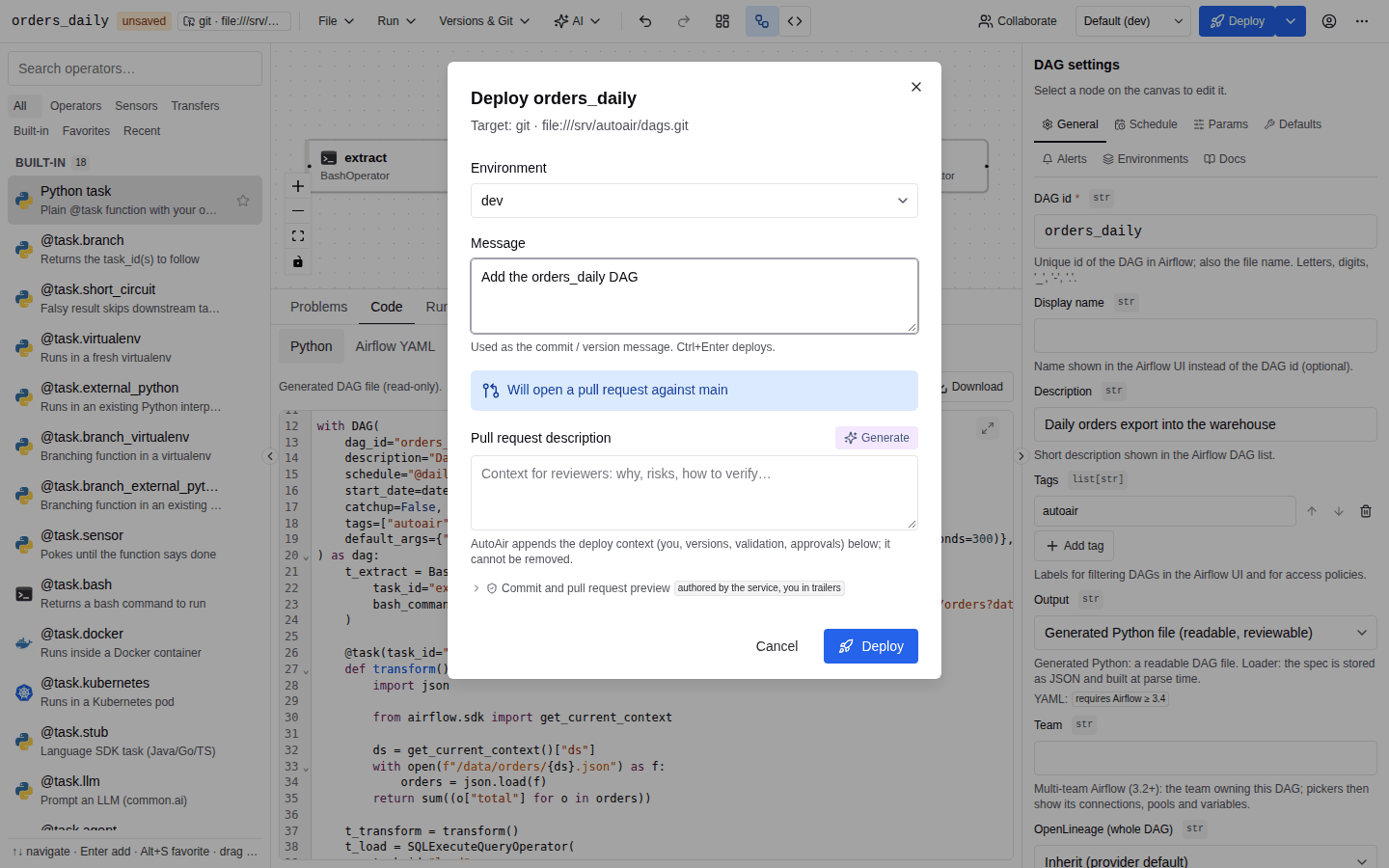Click the Add tag button

coord(1075,546)
